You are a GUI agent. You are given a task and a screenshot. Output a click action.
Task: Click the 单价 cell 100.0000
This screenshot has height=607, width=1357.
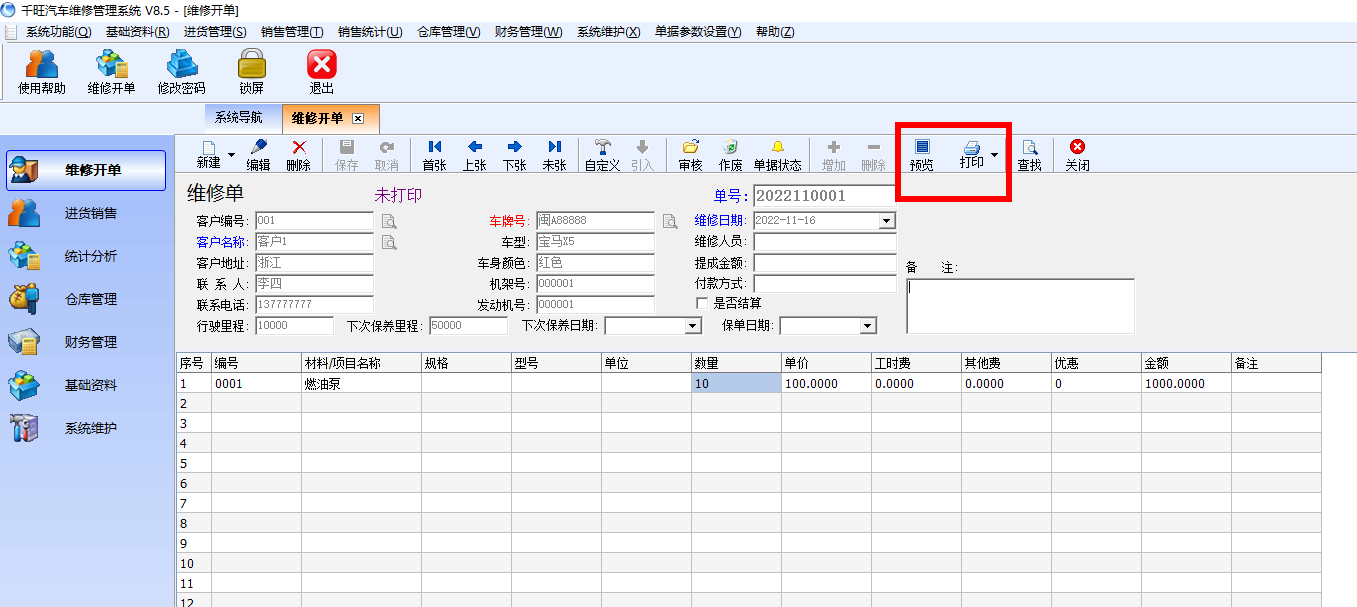(x=826, y=383)
